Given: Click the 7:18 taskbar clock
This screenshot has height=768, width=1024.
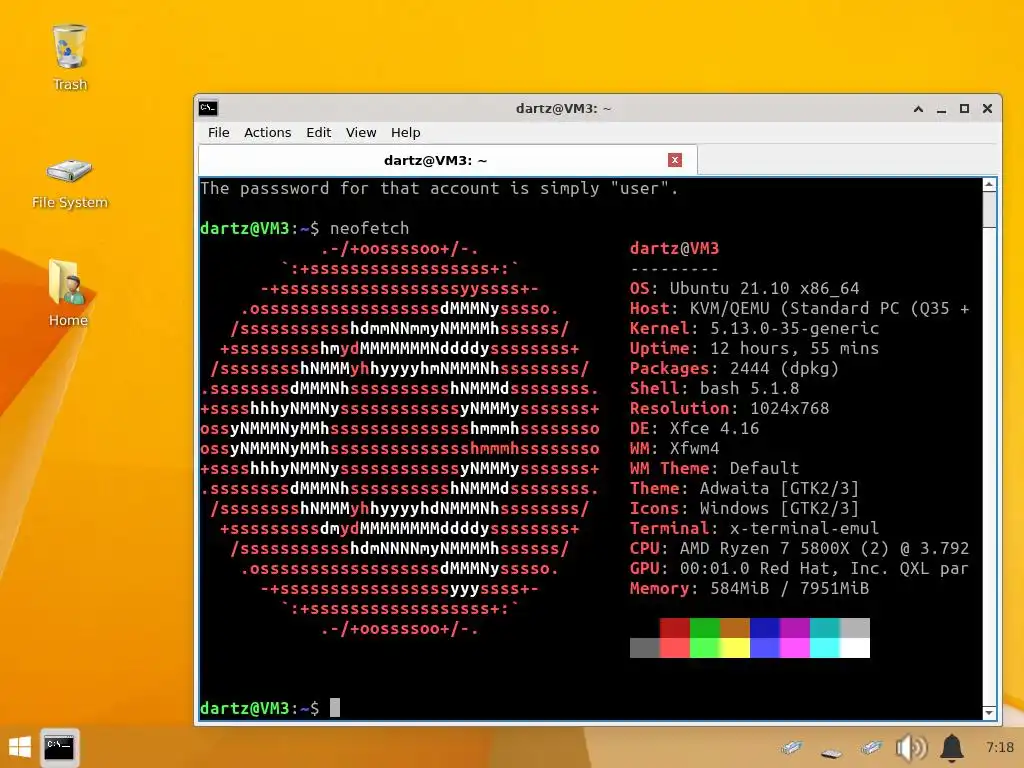Looking at the screenshot, I should [x=1000, y=747].
